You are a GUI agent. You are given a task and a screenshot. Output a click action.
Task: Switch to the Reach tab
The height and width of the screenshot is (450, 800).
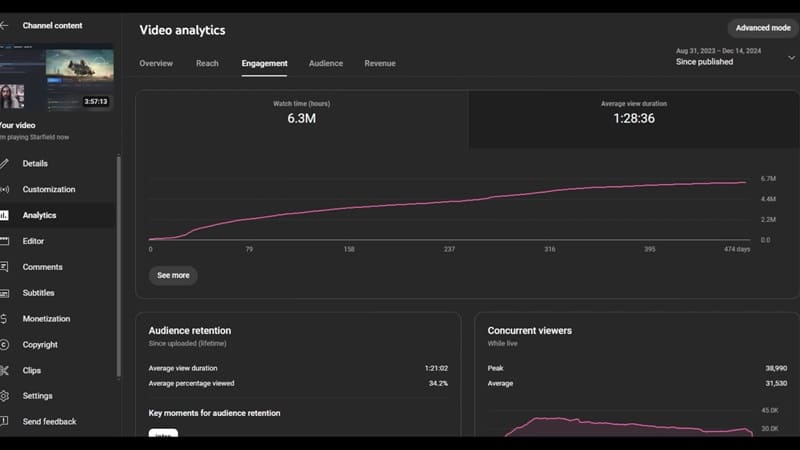(x=207, y=63)
